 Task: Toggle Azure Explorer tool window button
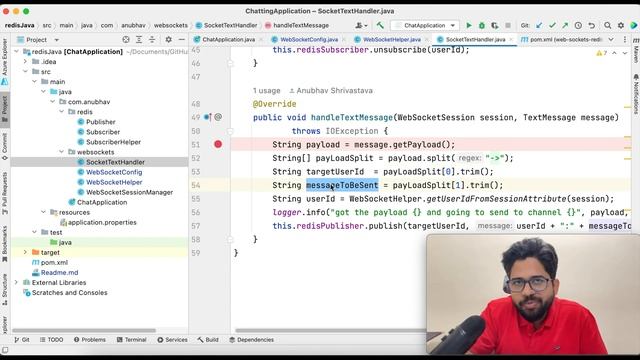[5, 61]
